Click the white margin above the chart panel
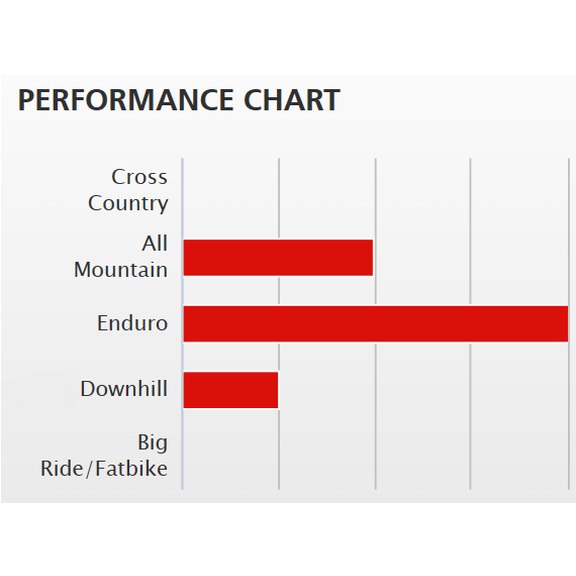This screenshot has width=576, height=576. coord(288,37)
